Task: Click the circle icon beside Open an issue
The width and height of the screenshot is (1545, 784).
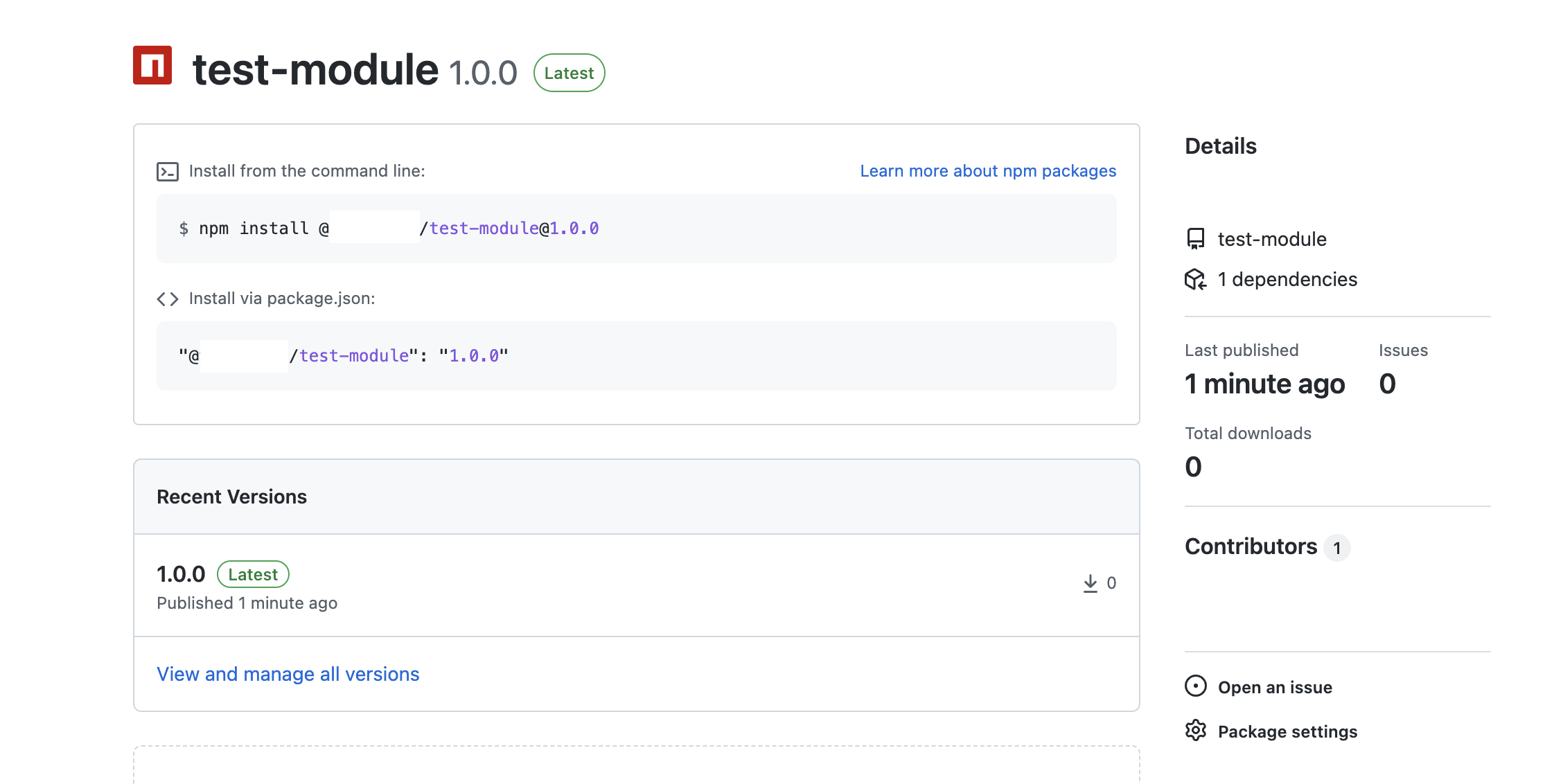Action: [x=1196, y=686]
